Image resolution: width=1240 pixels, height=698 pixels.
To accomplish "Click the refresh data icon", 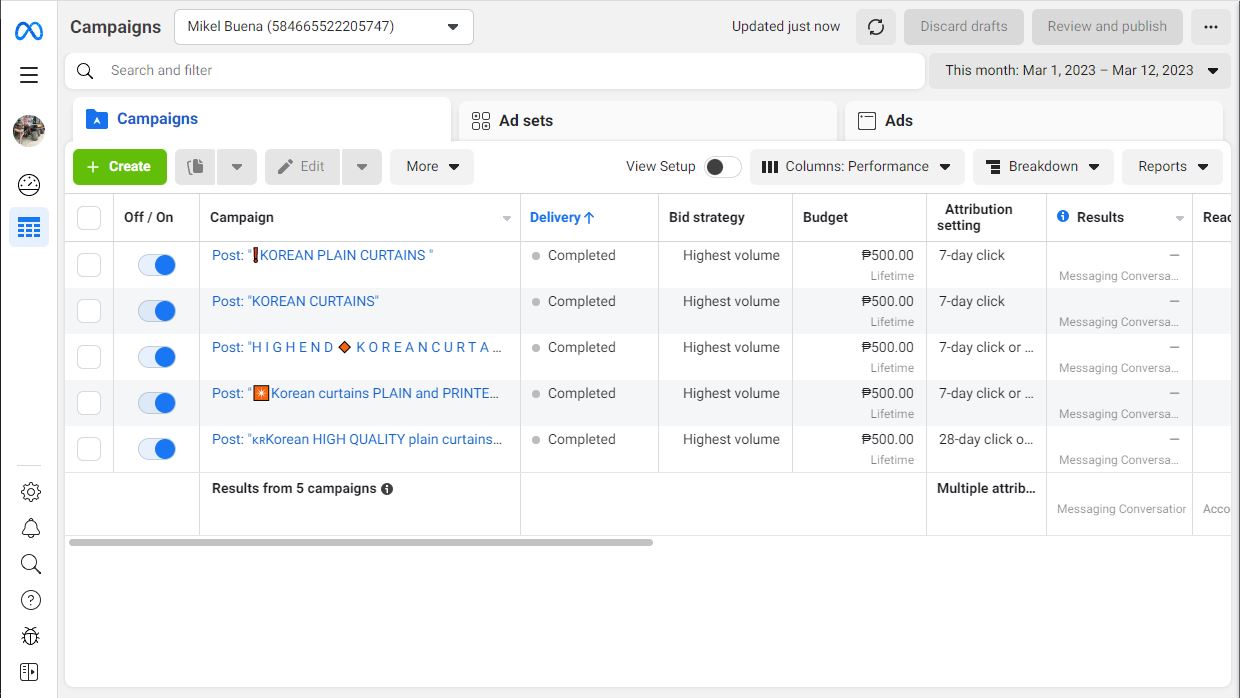I will [875, 27].
